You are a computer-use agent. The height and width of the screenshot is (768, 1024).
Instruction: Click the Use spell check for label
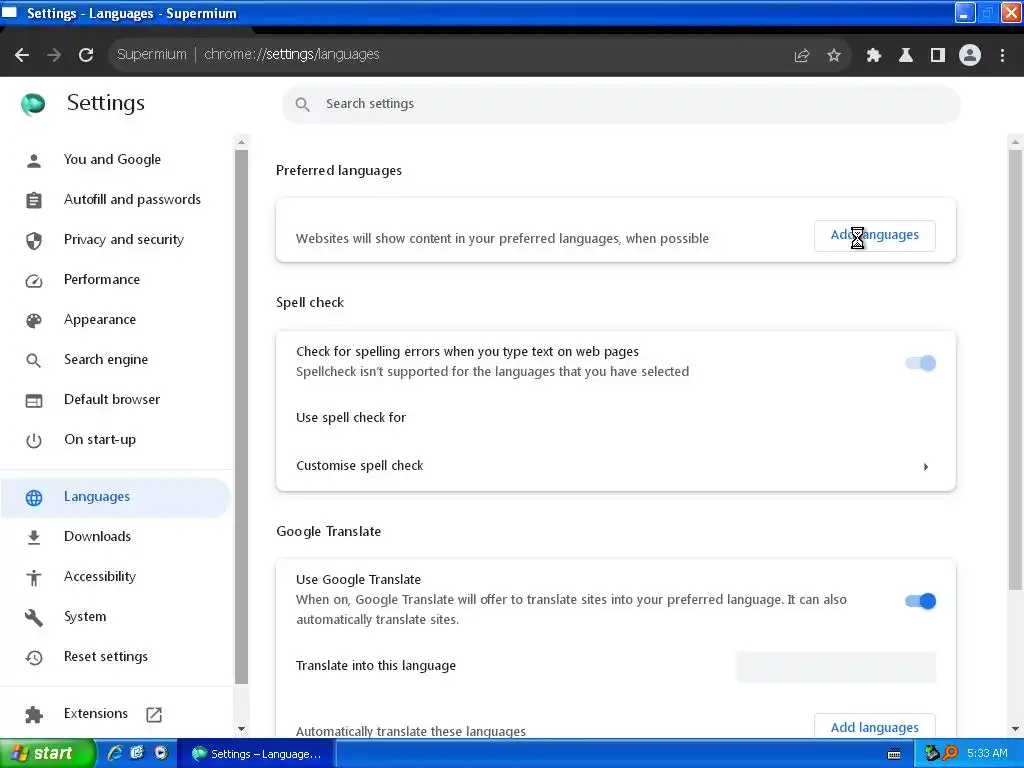(x=351, y=417)
